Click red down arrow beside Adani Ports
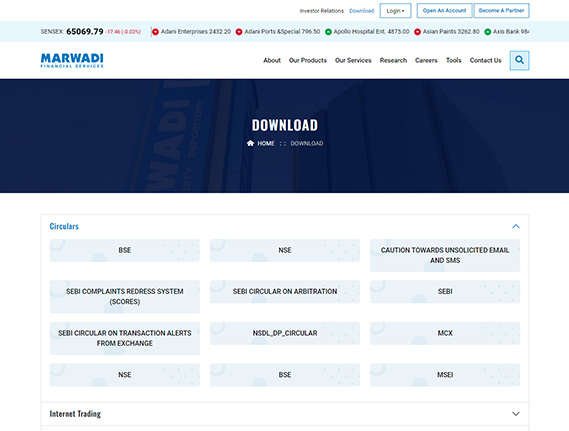Viewport: 569px width, 431px height. pos(239,32)
